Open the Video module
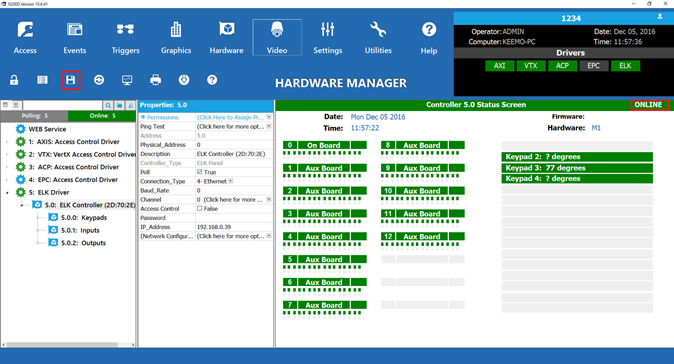This screenshot has width=674, height=364. click(x=277, y=38)
